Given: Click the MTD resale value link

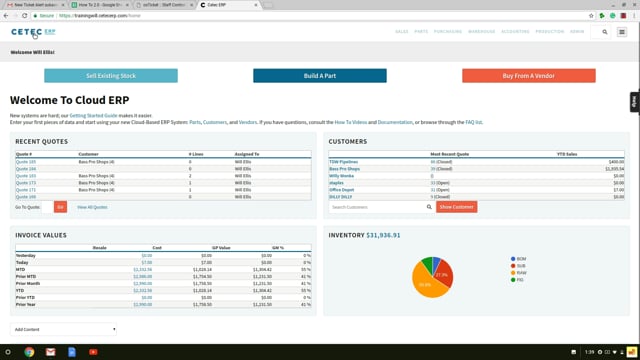Looking at the screenshot, I should [142, 269].
